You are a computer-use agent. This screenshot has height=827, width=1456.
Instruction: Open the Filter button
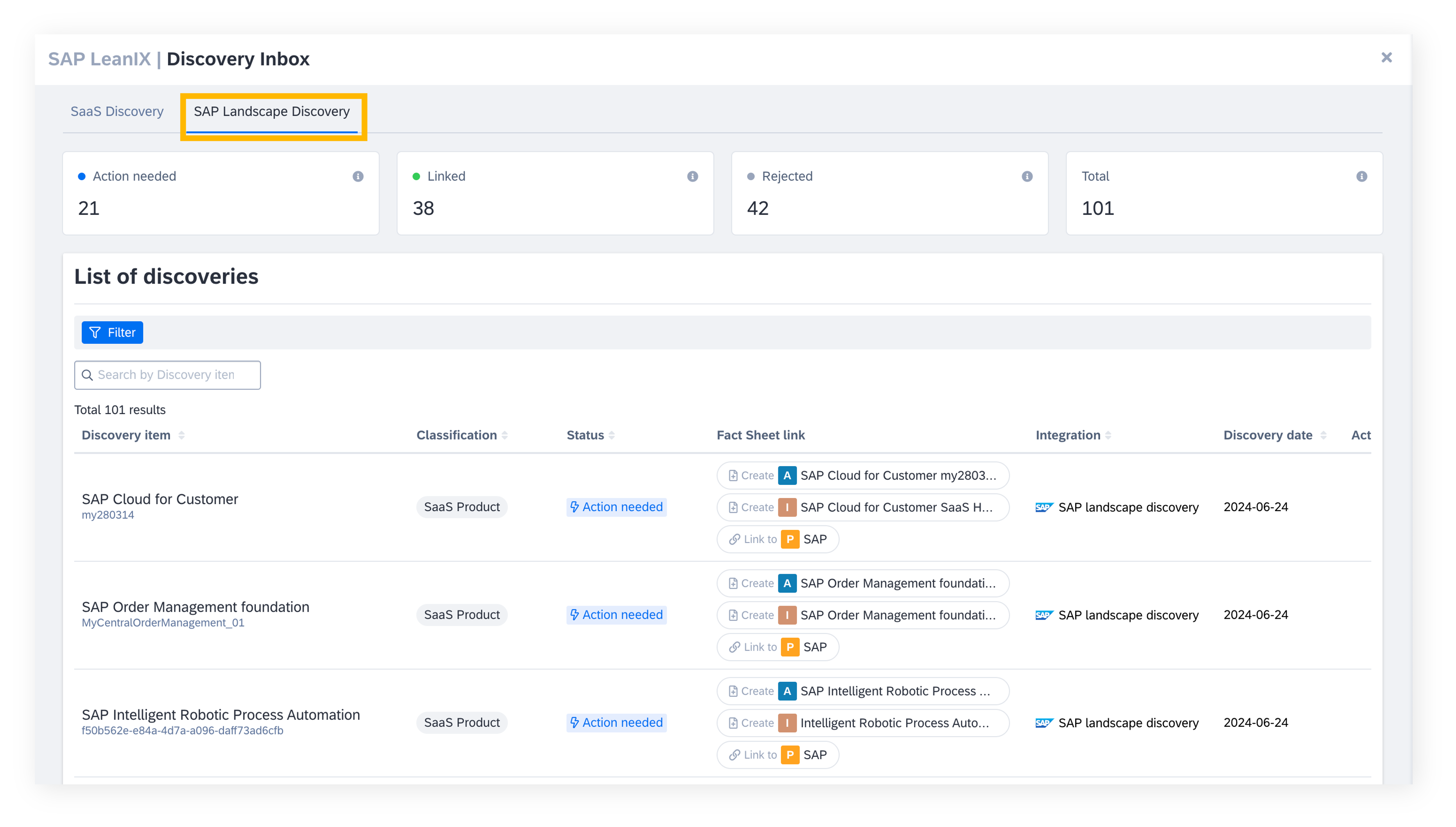(x=112, y=332)
